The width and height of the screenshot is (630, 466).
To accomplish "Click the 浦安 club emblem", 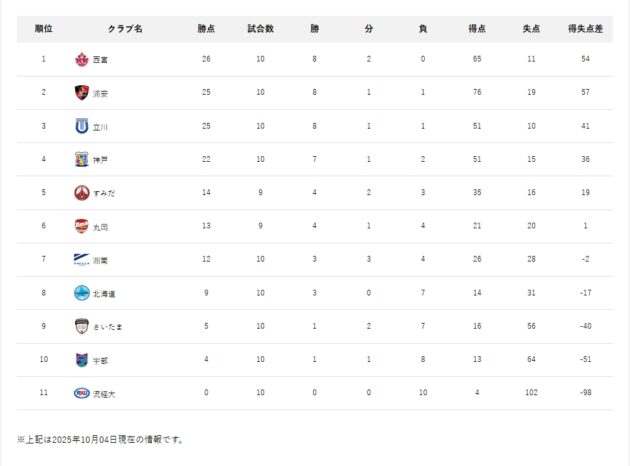I will tap(82, 93).
